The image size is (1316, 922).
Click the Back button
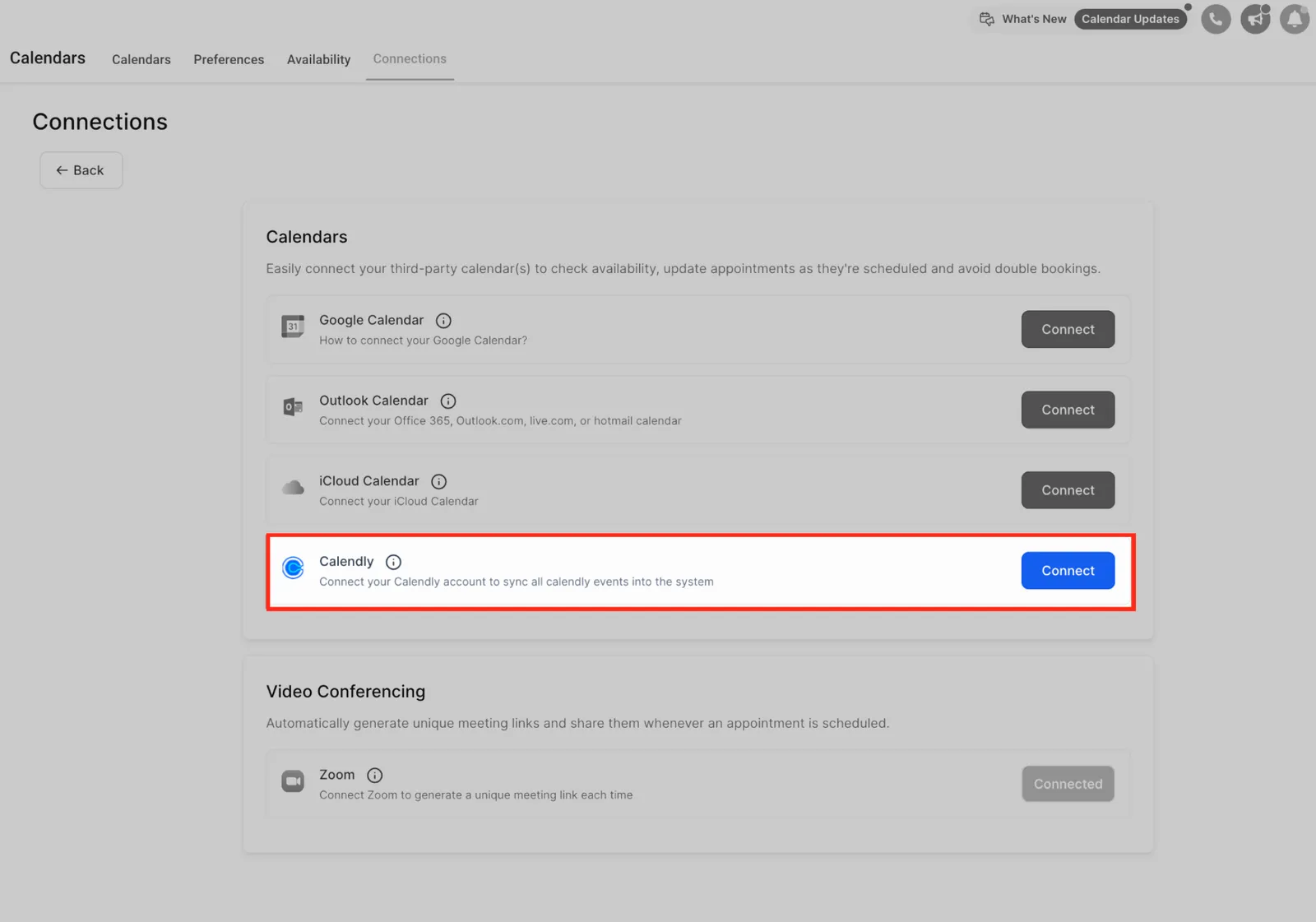pos(81,170)
